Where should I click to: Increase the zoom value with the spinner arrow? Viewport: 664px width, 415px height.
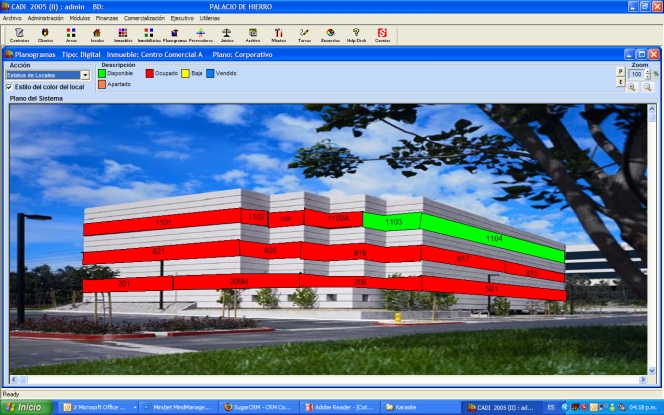[x=650, y=71]
